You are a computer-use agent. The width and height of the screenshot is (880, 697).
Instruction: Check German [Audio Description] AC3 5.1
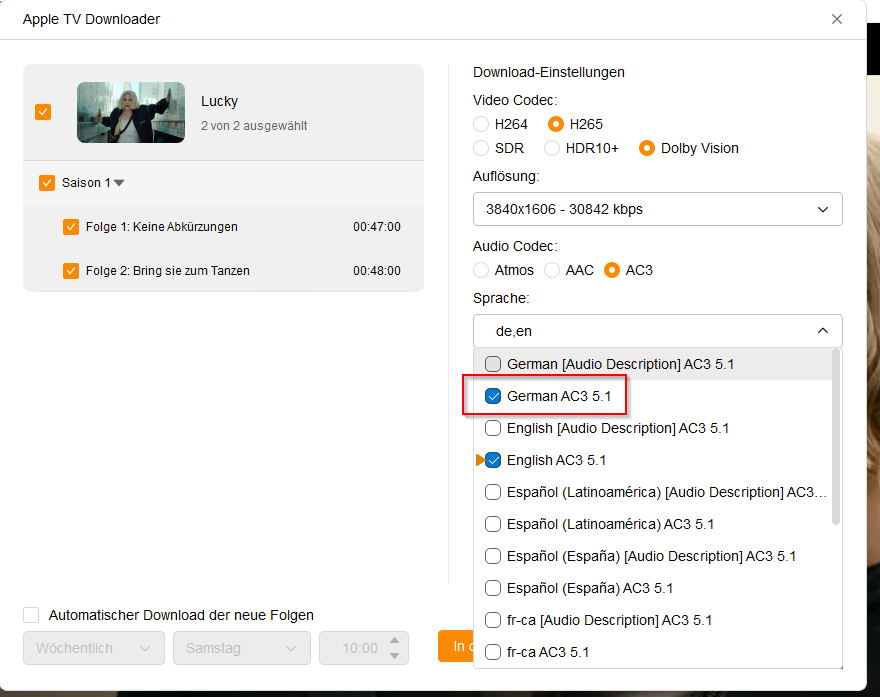click(x=493, y=364)
